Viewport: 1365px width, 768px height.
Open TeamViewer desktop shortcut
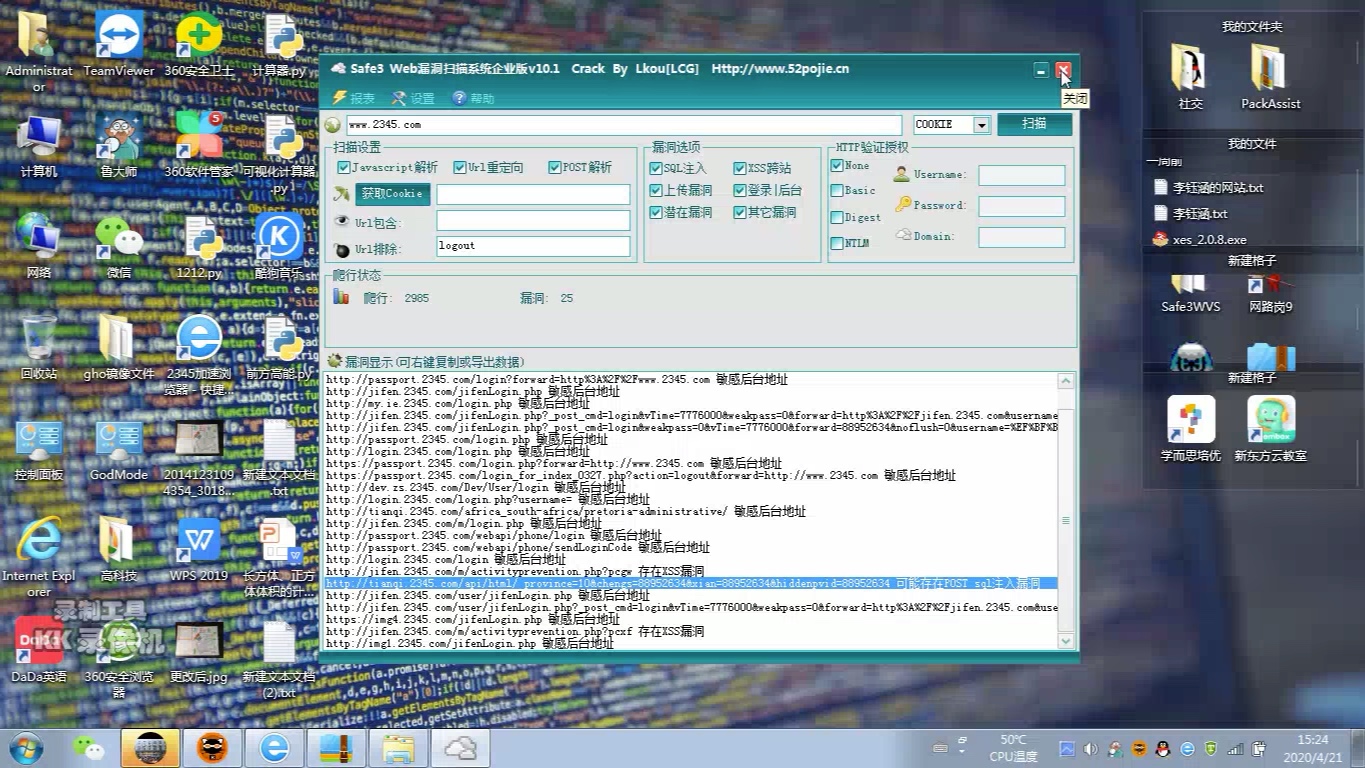[119, 44]
